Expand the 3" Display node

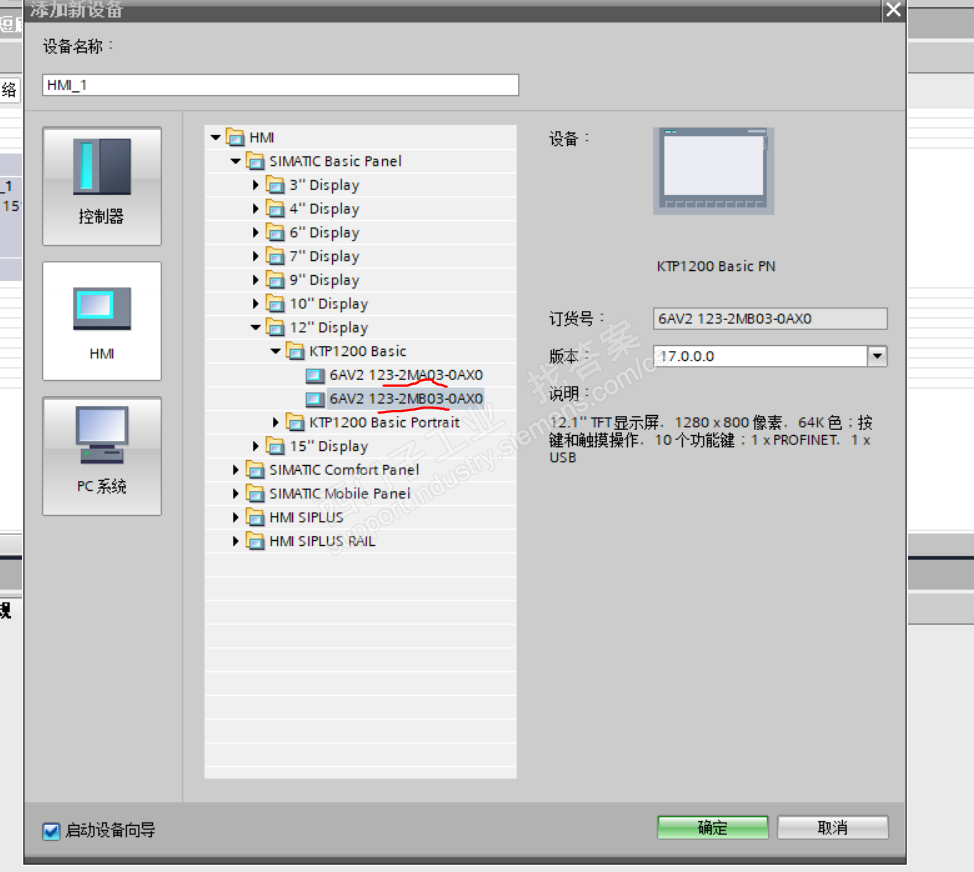255,185
